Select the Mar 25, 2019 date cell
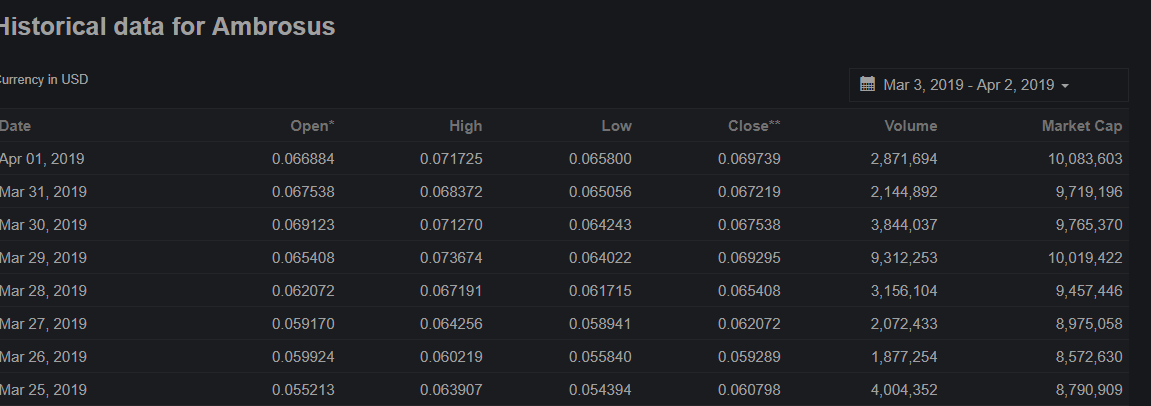 click(43, 390)
